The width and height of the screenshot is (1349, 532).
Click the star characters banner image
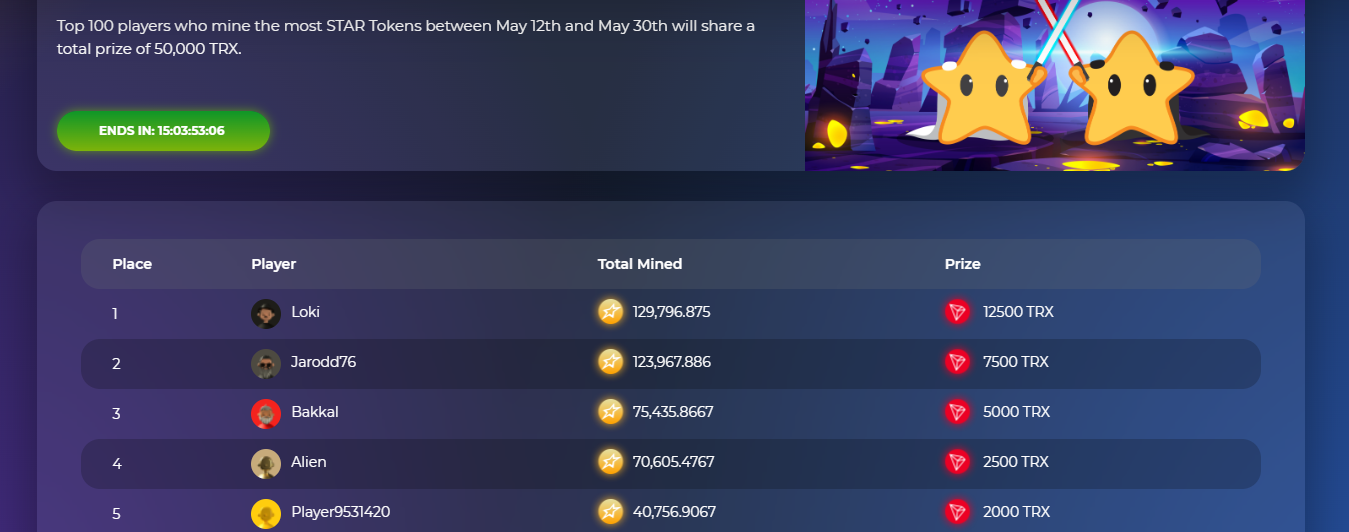[x=1054, y=85]
